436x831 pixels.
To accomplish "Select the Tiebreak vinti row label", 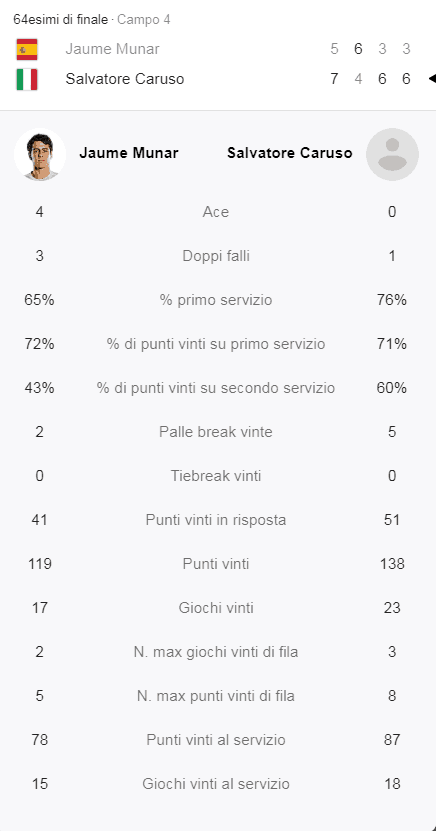I will (216, 476).
